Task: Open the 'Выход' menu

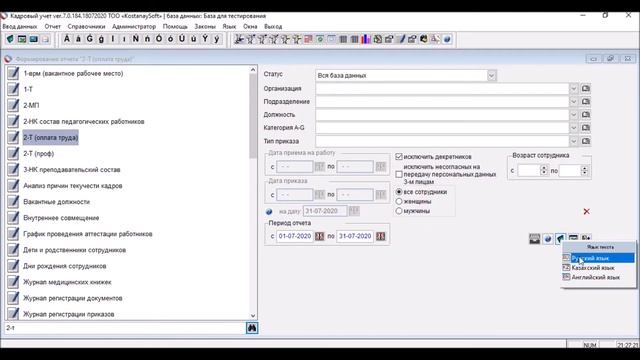Action: tap(273, 27)
